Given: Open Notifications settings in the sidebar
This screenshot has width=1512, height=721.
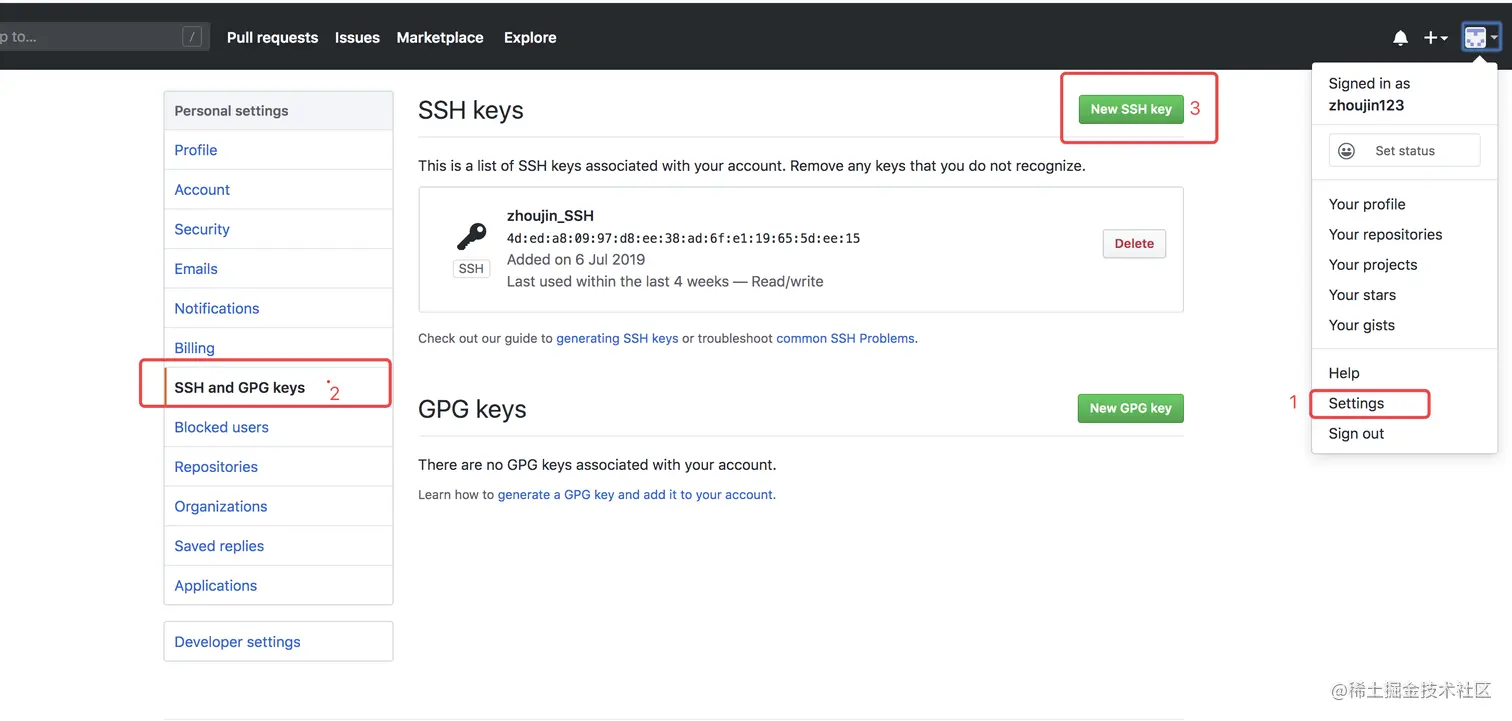Looking at the screenshot, I should pyautogui.click(x=278, y=308).
